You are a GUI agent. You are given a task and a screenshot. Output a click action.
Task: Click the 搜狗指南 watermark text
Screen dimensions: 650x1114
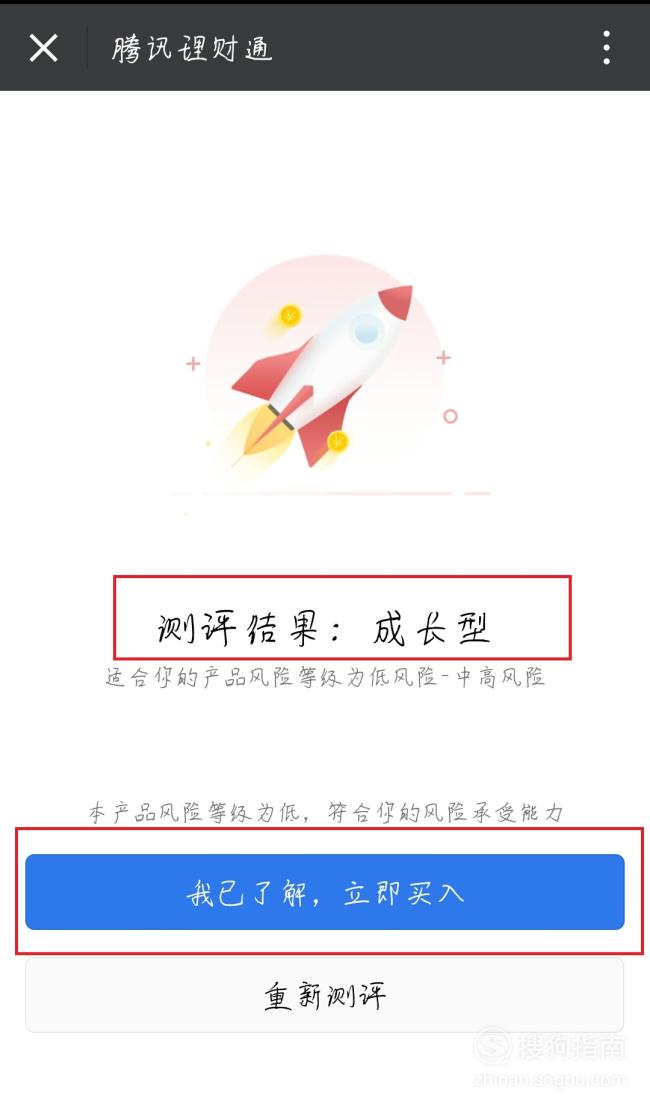(571, 1046)
